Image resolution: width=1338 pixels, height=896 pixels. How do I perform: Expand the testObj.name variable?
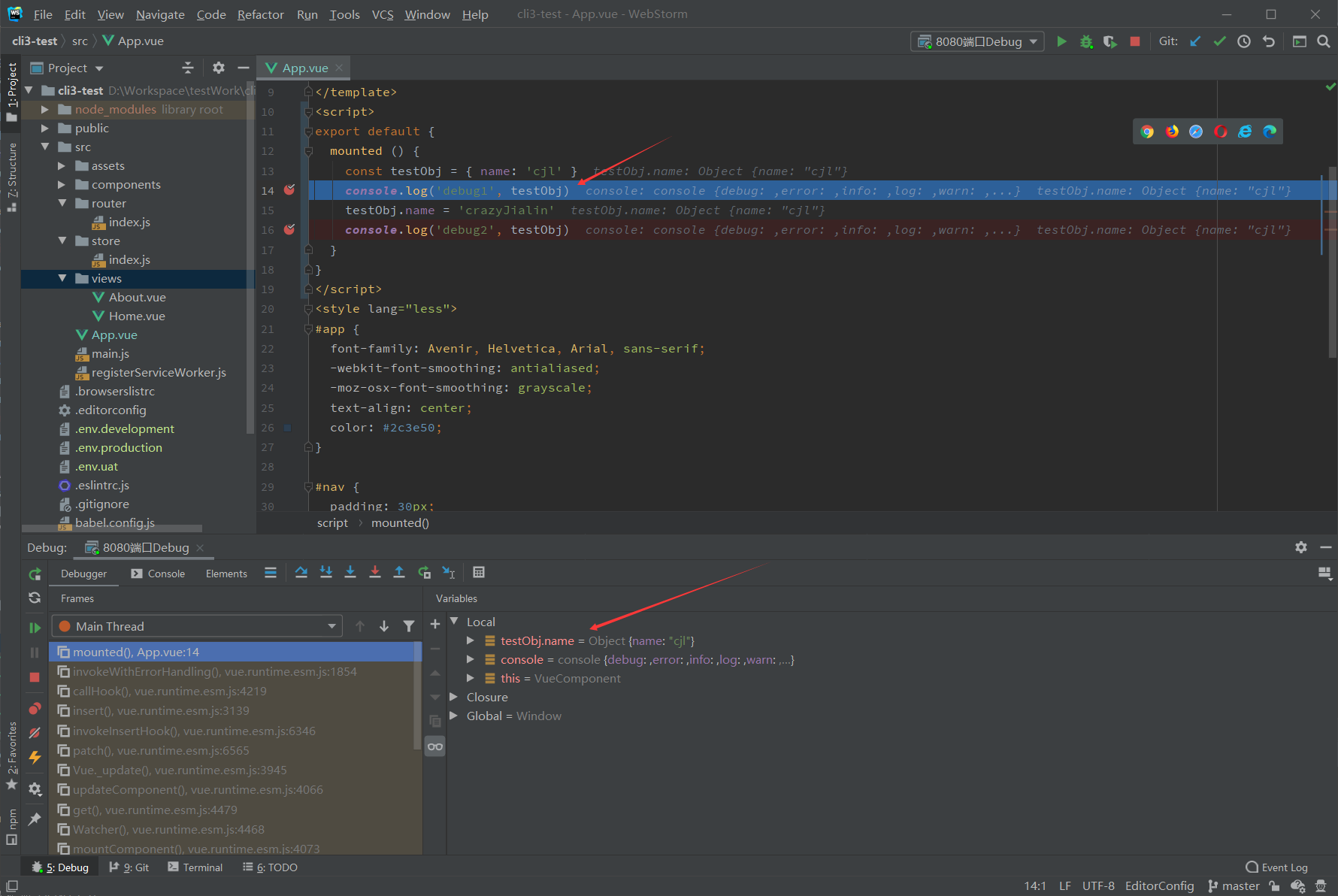coord(470,640)
